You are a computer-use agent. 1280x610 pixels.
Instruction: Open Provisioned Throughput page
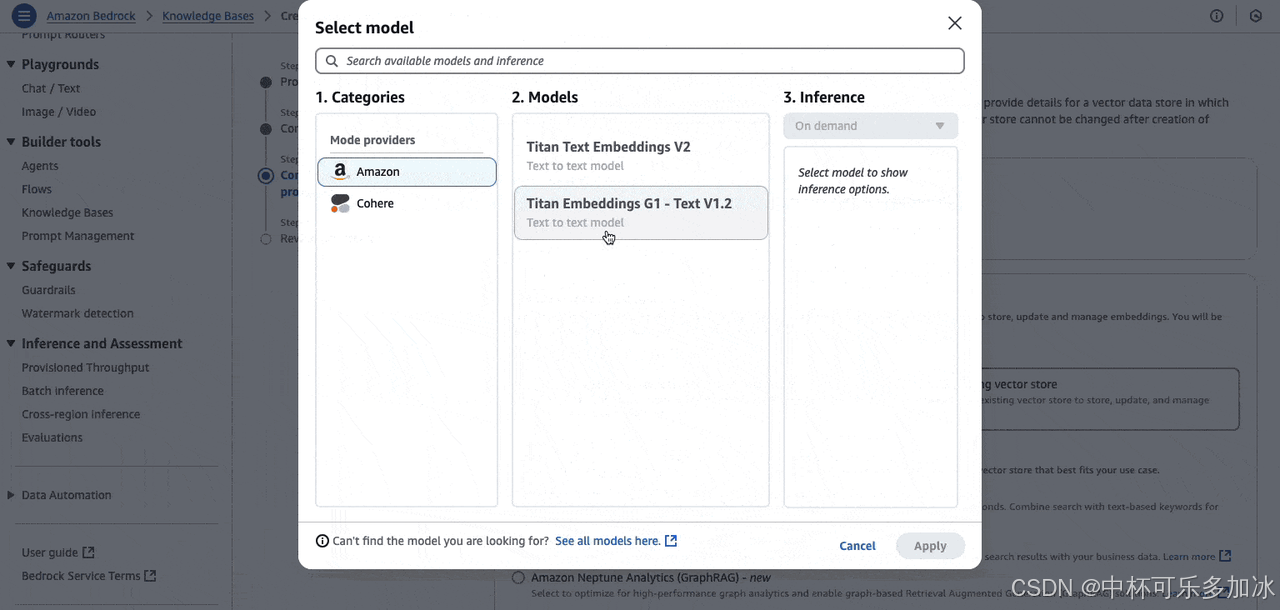[86, 367]
